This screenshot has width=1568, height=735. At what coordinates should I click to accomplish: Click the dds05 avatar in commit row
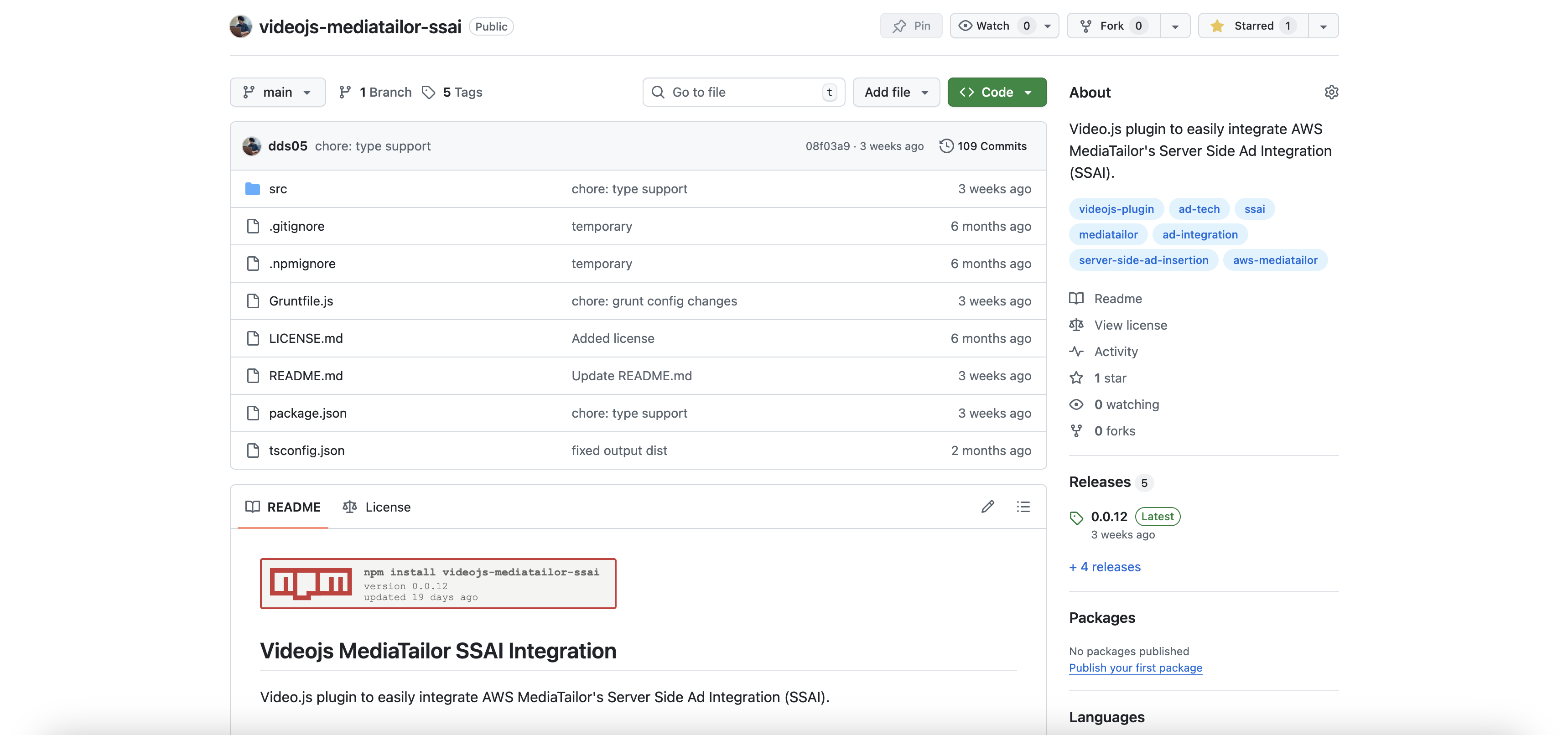251,146
